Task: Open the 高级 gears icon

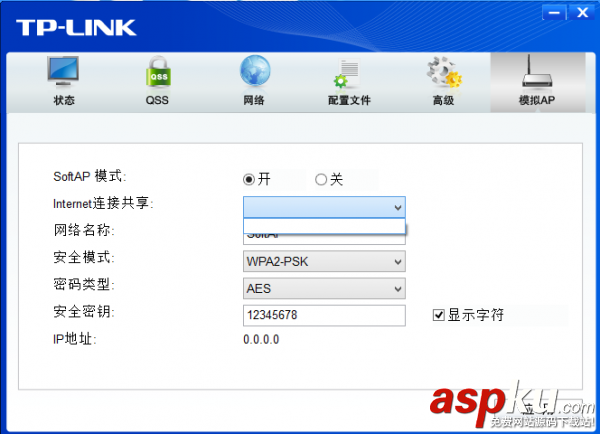Action: (x=444, y=72)
